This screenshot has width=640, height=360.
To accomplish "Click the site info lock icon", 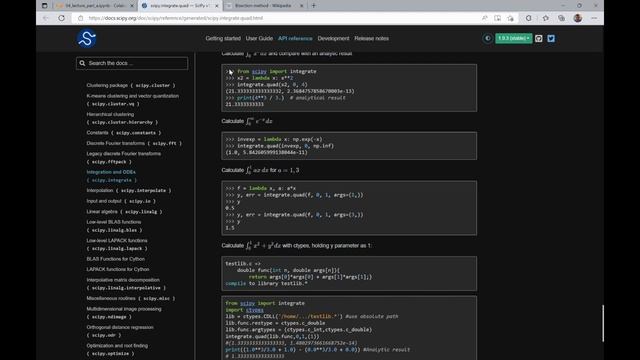I will (80, 18).
